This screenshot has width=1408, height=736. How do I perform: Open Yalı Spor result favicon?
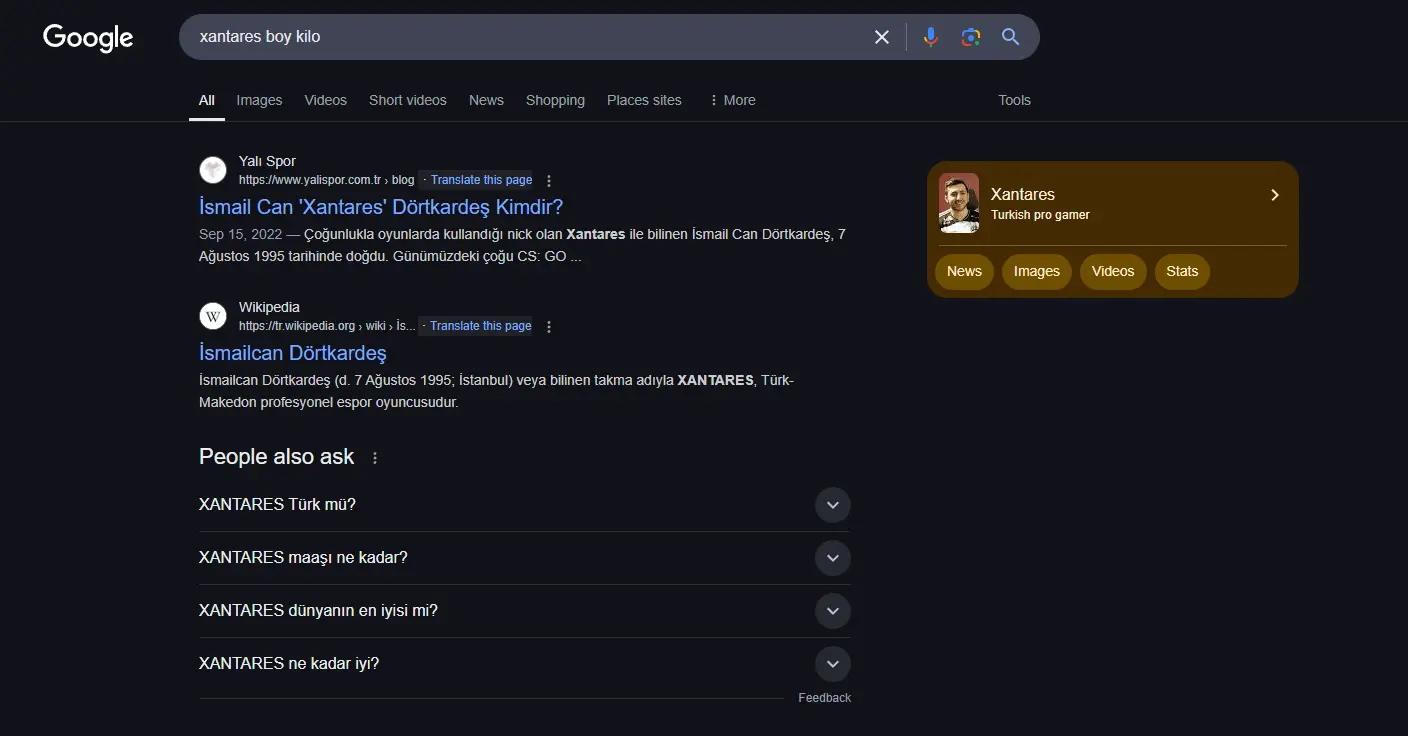pyautogui.click(x=213, y=170)
